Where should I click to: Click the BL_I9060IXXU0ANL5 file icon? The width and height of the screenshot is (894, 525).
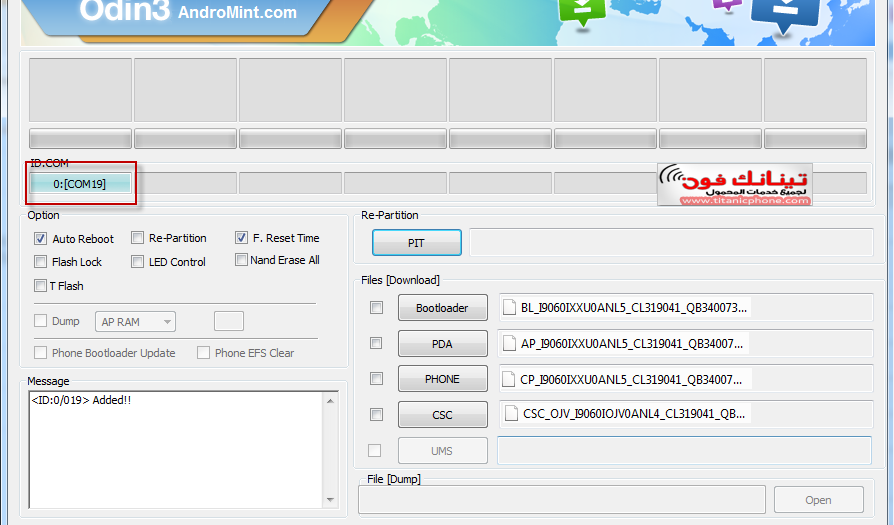coord(509,308)
